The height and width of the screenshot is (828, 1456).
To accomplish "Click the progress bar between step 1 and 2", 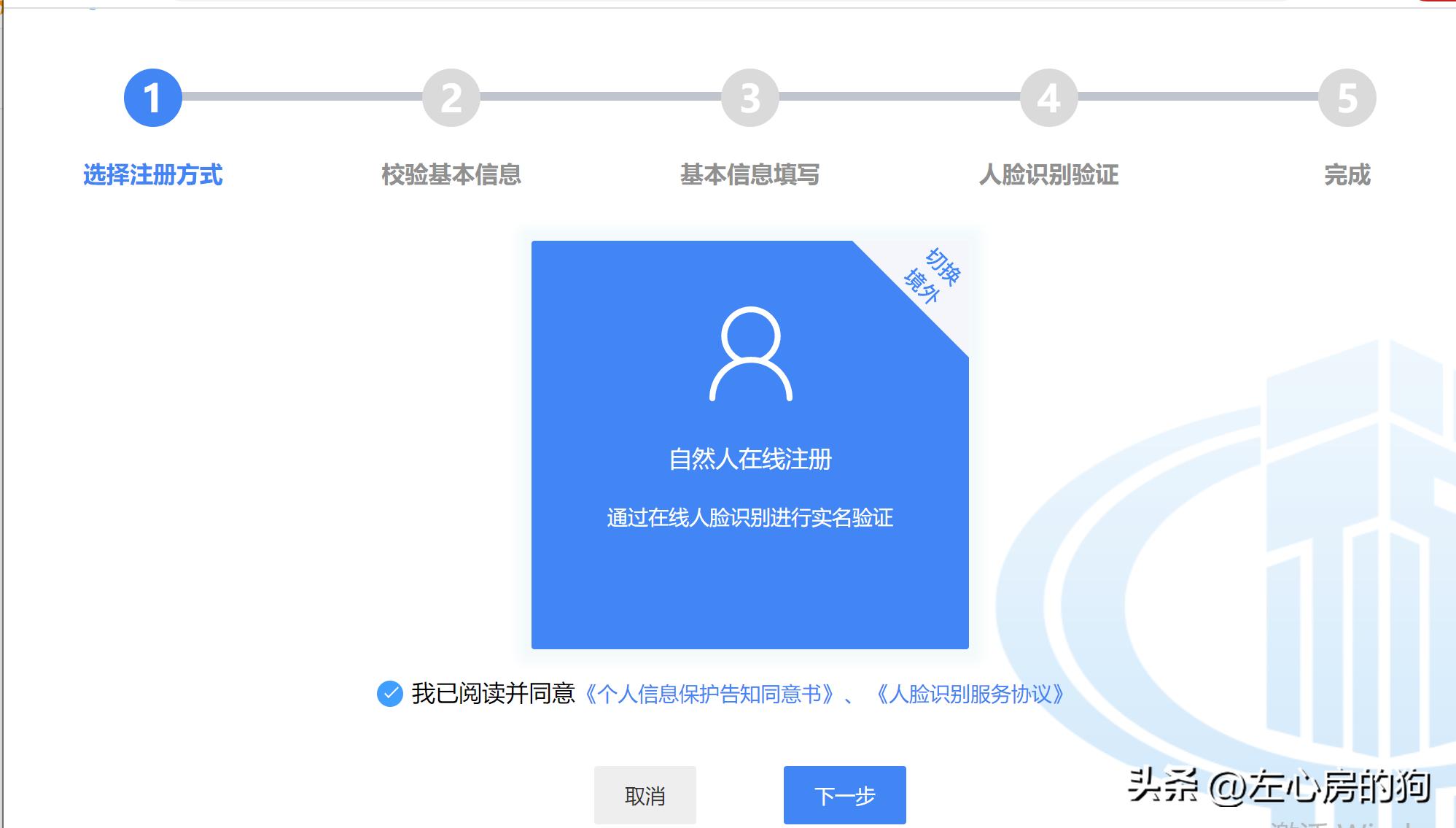I will pyautogui.click(x=303, y=96).
